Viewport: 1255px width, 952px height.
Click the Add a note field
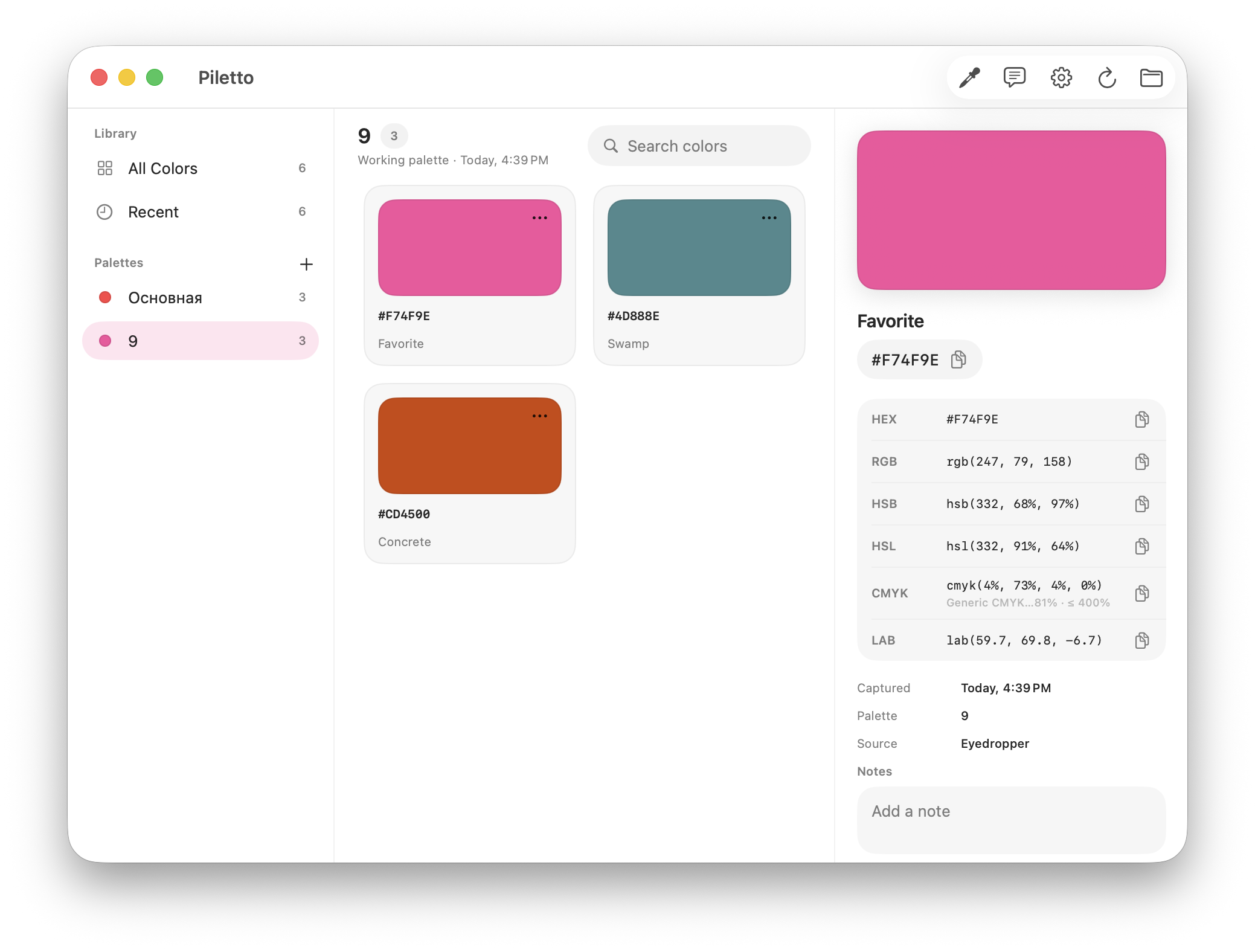click(x=1012, y=820)
